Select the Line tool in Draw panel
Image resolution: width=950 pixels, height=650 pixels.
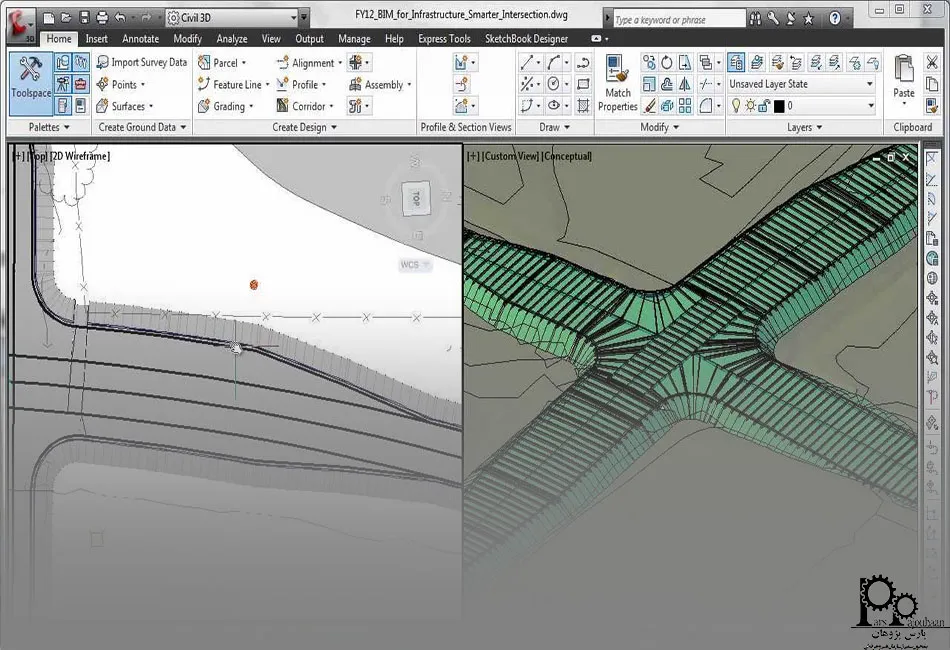(527, 62)
